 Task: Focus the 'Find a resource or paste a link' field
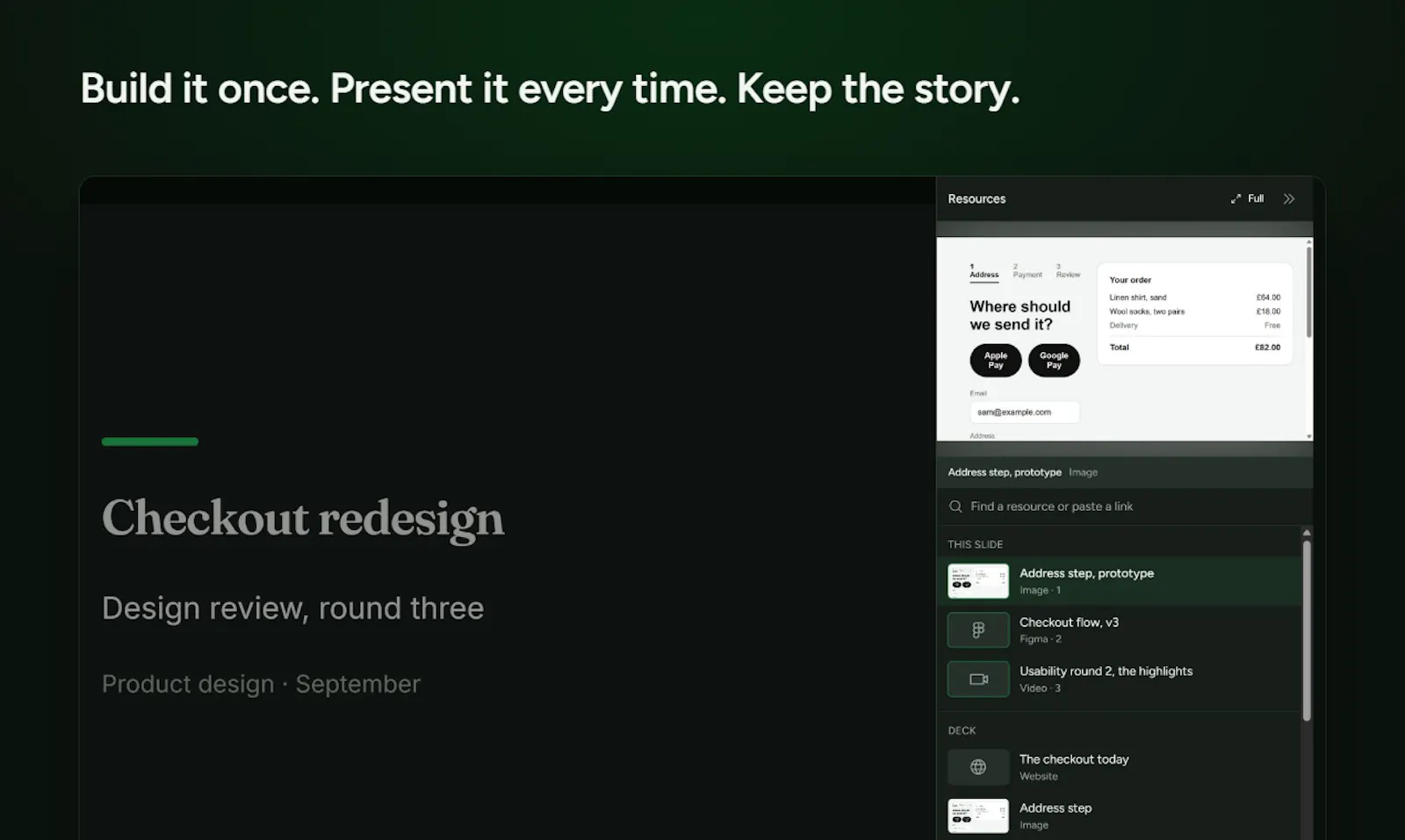[1124, 506]
